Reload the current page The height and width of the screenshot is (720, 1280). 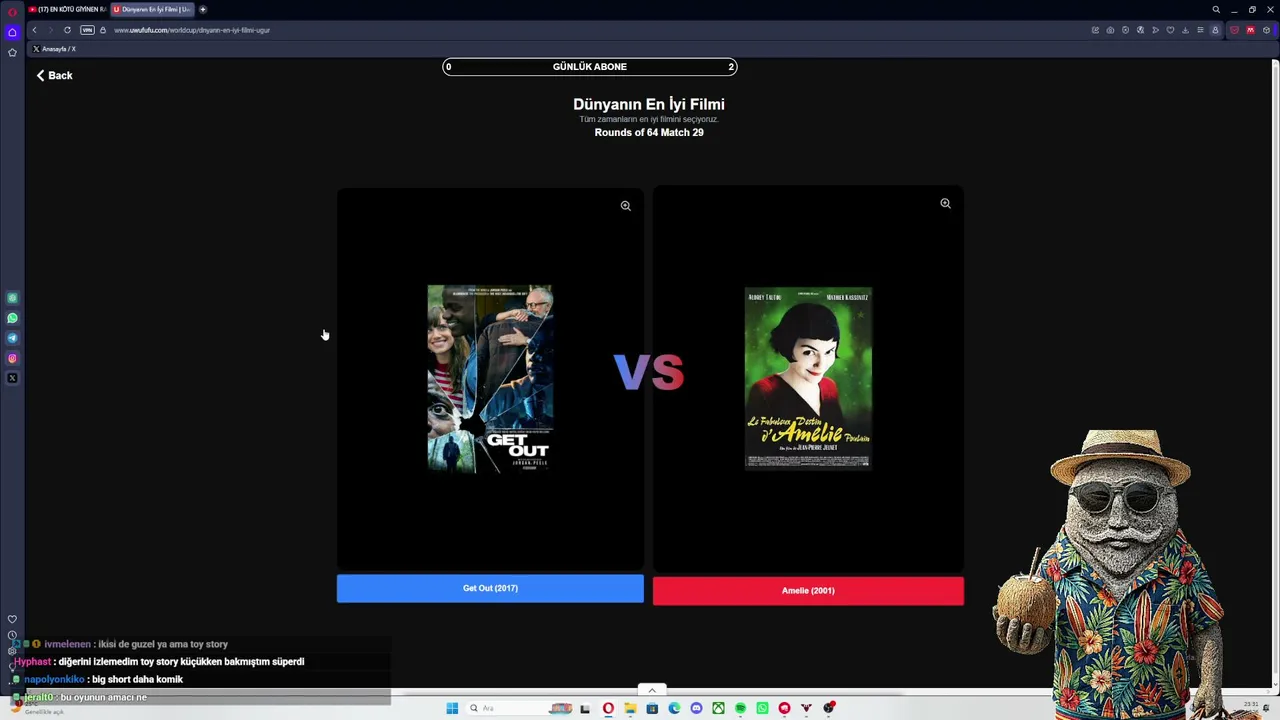[67, 30]
